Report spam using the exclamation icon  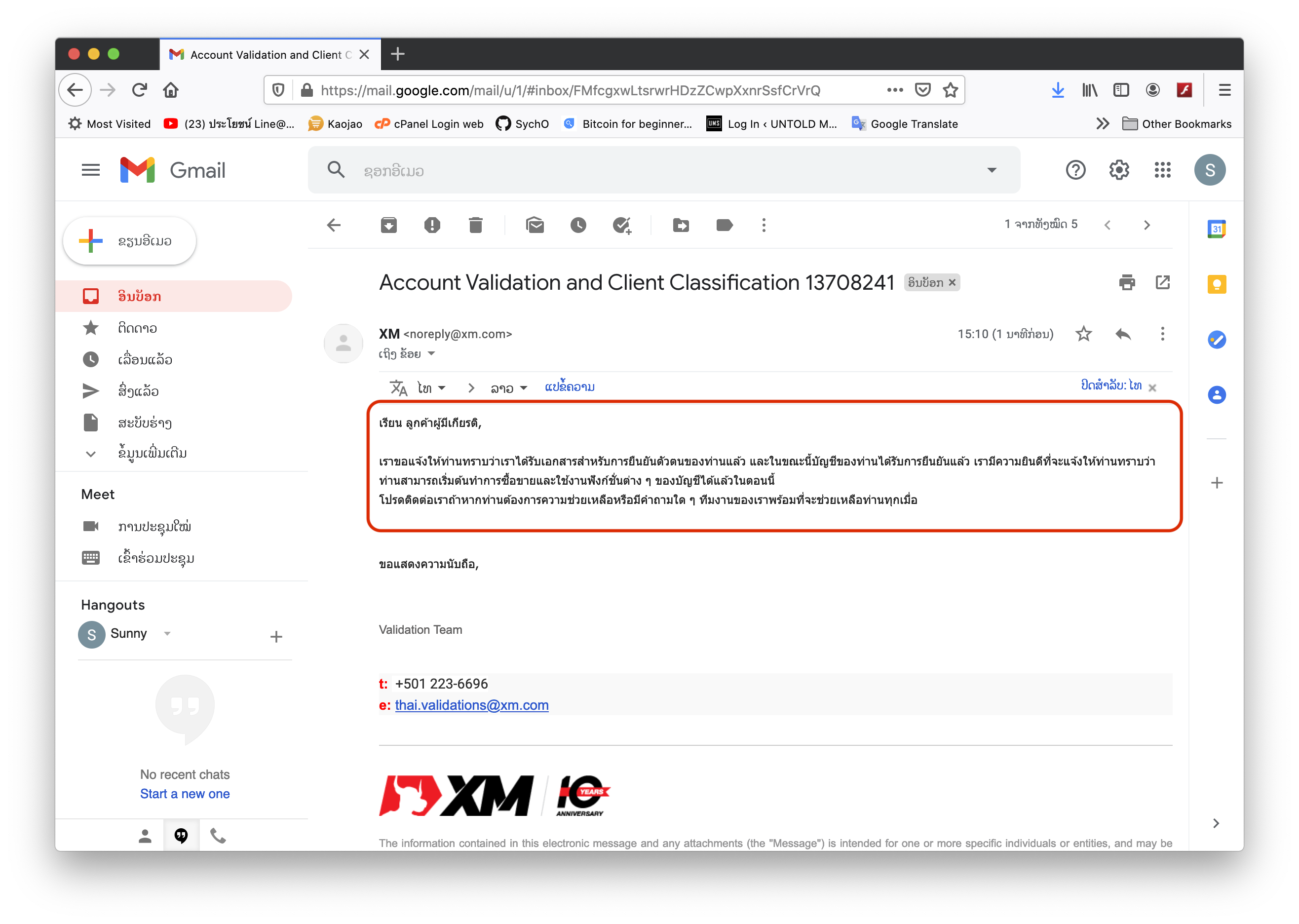(x=432, y=225)
